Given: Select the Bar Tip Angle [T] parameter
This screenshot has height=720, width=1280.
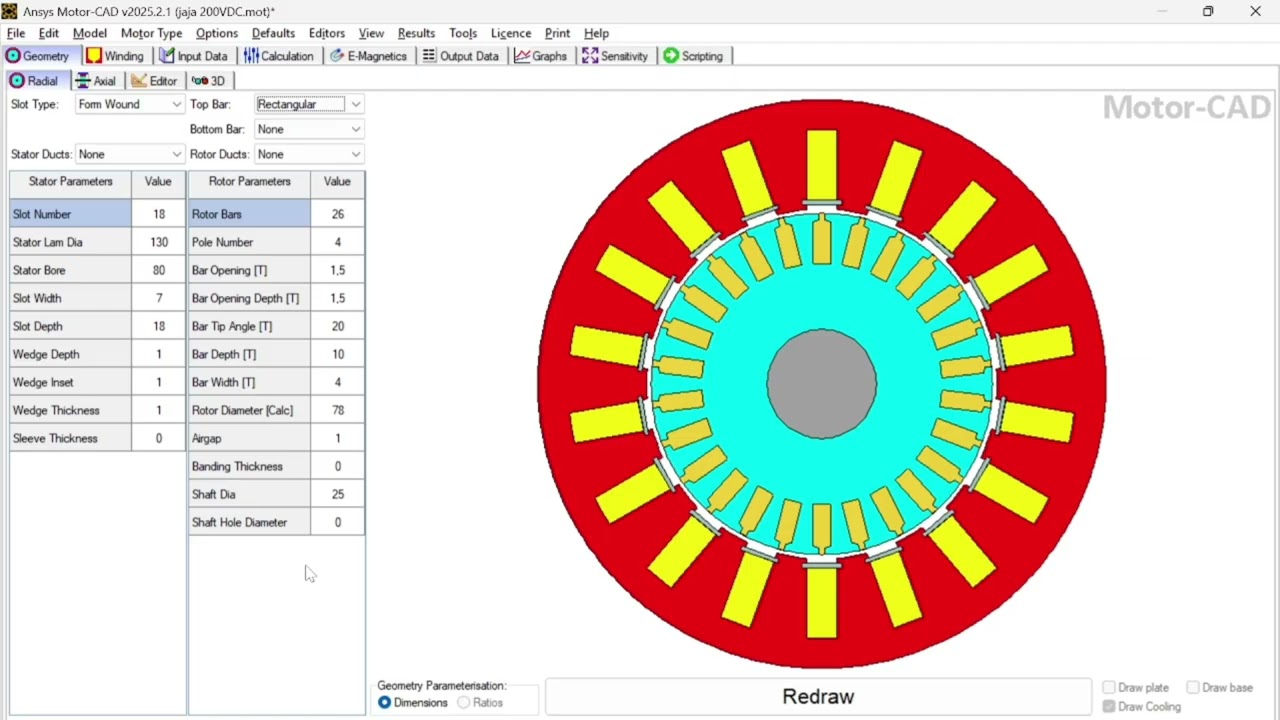Looking at the screenshot, I should (249, 326).
